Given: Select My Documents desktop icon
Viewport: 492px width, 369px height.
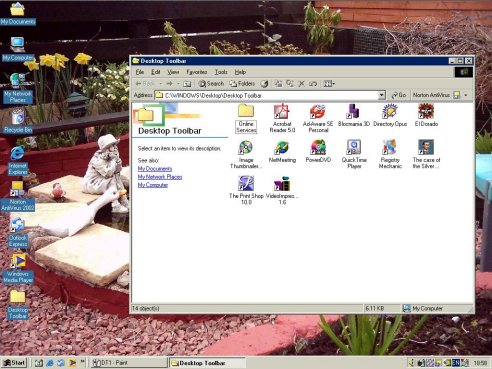Looking at the screenshot, I should coord(18,14).
